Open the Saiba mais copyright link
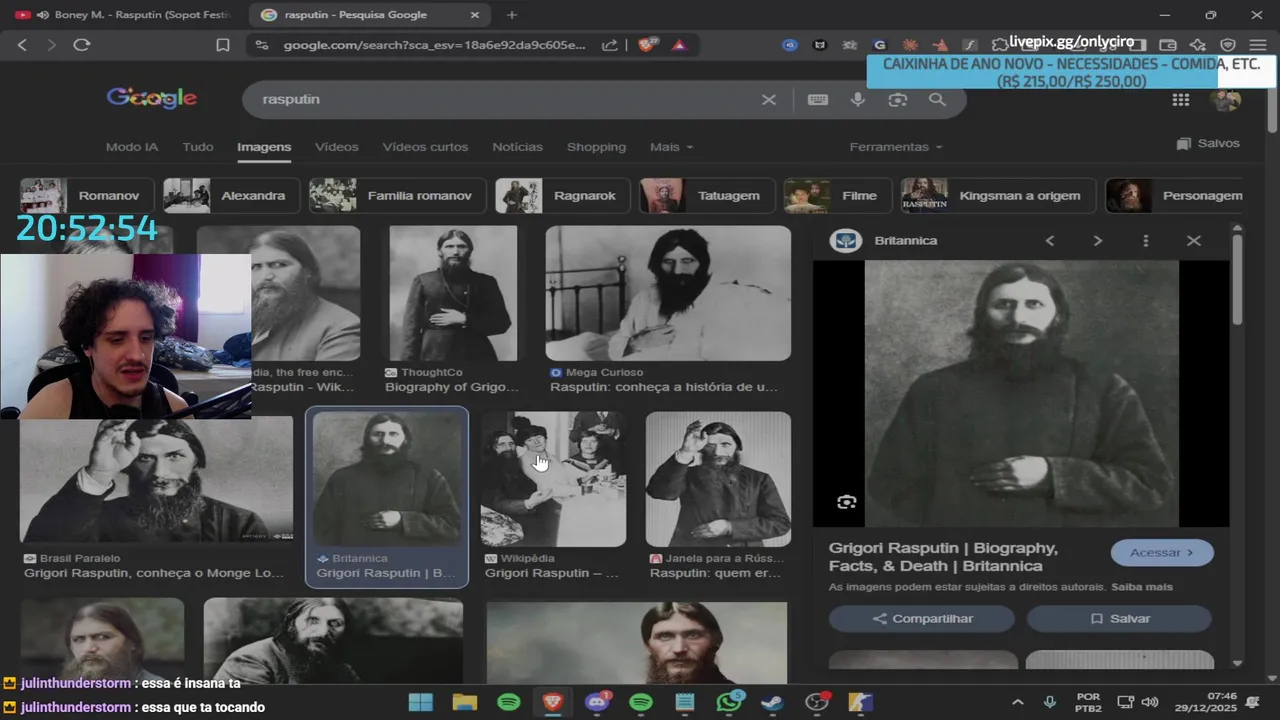The height and width of the screenshot is (720, 1280). pyautogui.click(x=1144, y=587)
